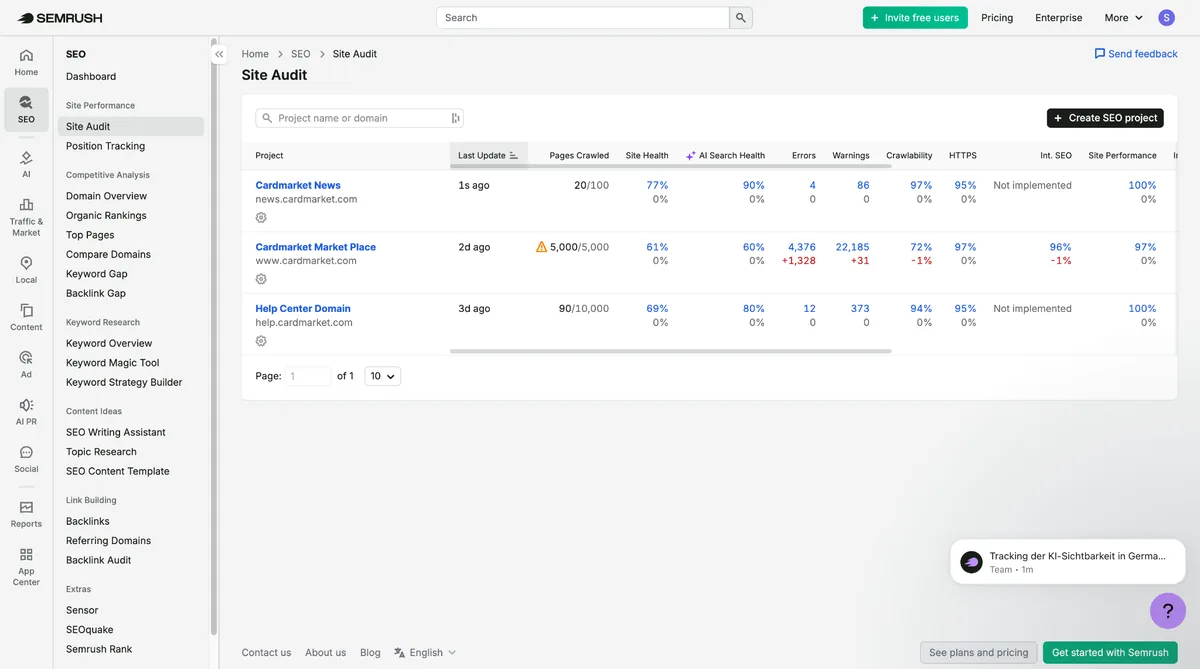
Task: Click the horizontal scrollbar under the table
Action: [x=670, y=351]
